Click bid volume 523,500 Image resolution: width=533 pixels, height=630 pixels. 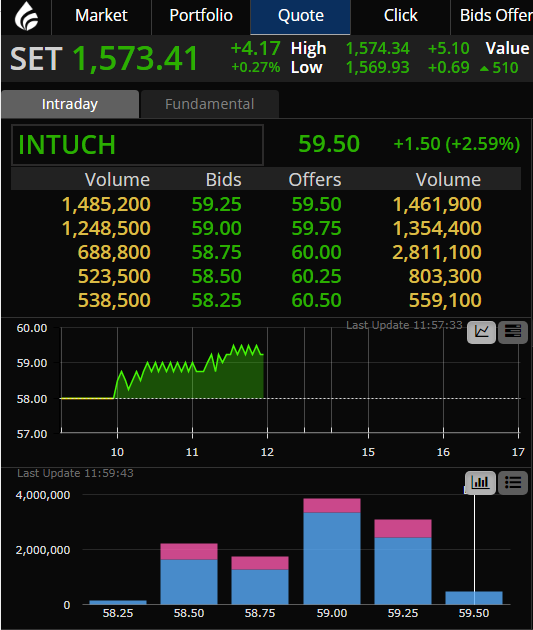[114, 276]
